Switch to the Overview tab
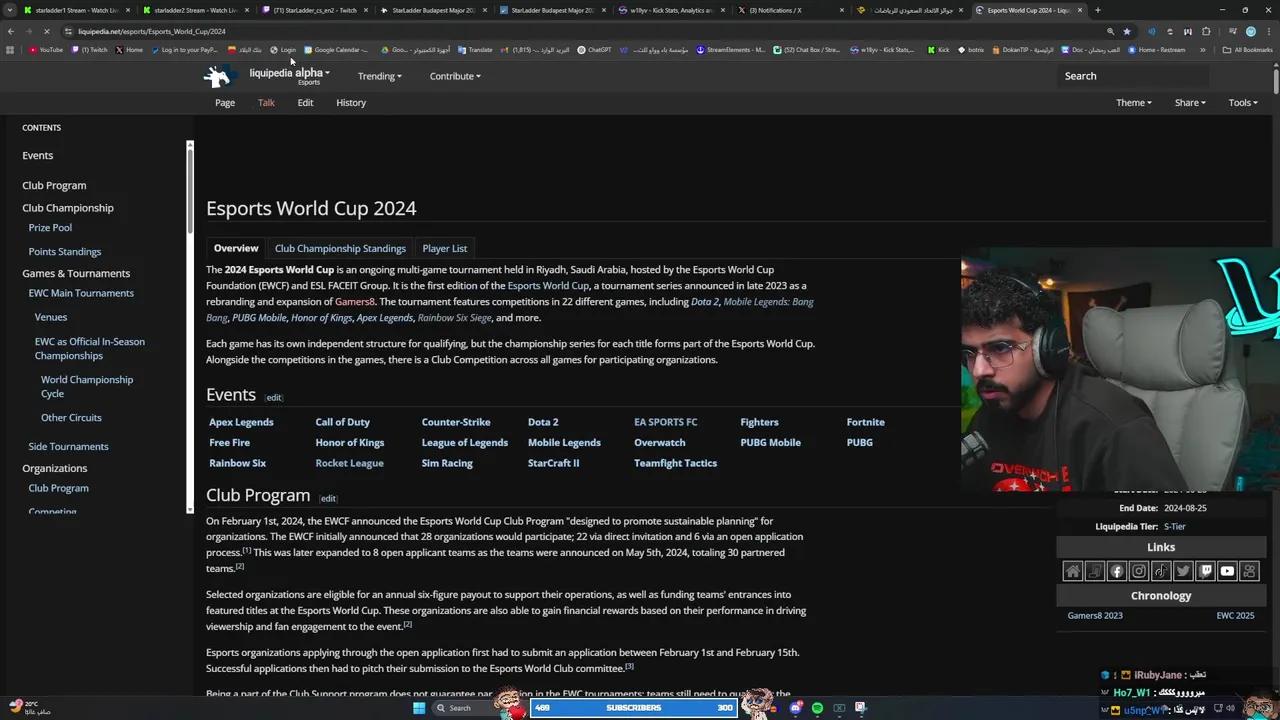1280x720 pixels. pyautogui.click(x=236, y=248)
